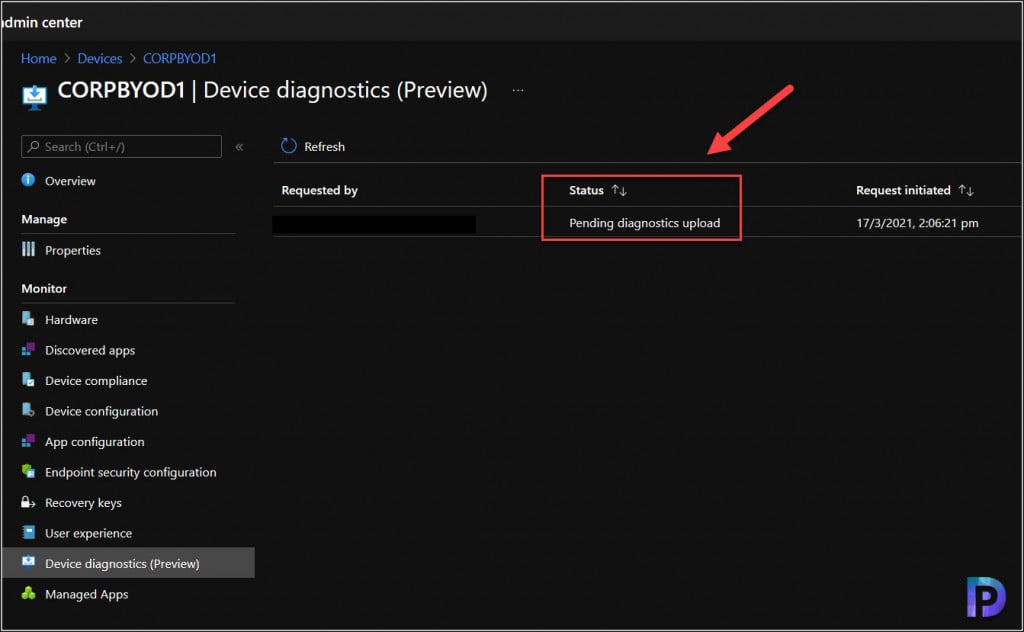Click the Home breadcrumb link
This screenshot has width=1024, height=632.
tap(39, 58)
